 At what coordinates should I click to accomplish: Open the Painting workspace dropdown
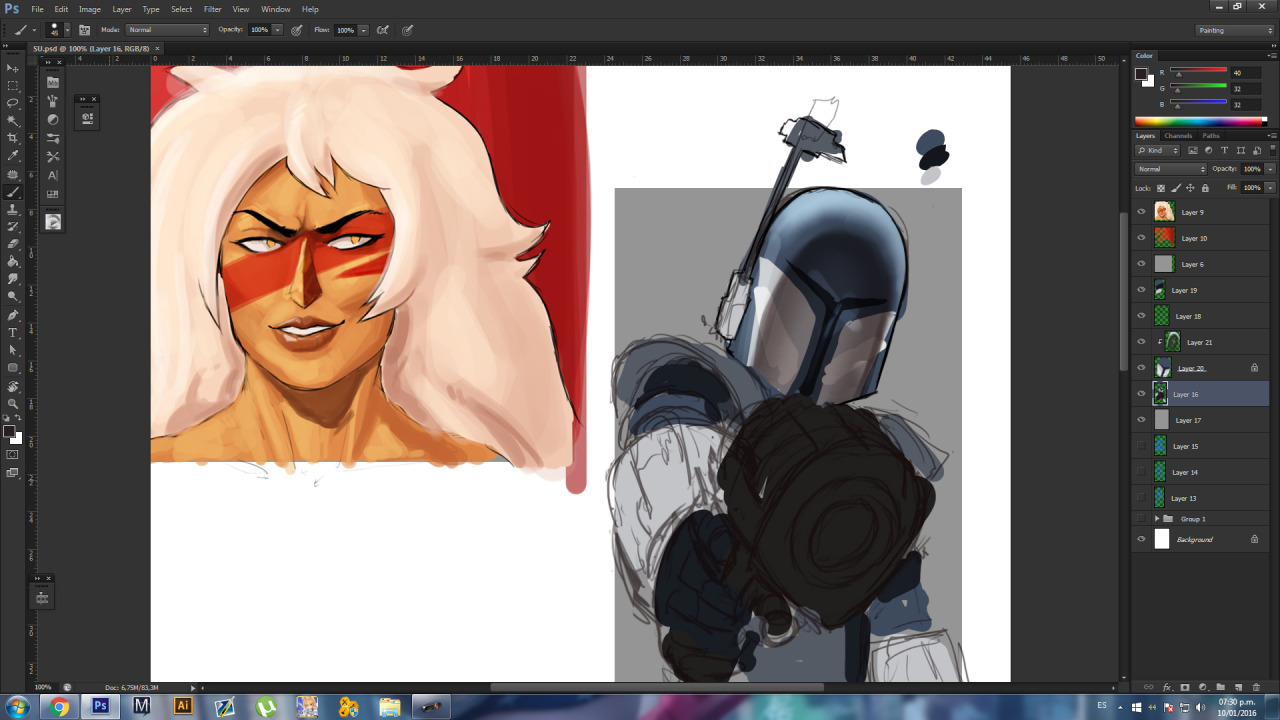[1236, 30]
